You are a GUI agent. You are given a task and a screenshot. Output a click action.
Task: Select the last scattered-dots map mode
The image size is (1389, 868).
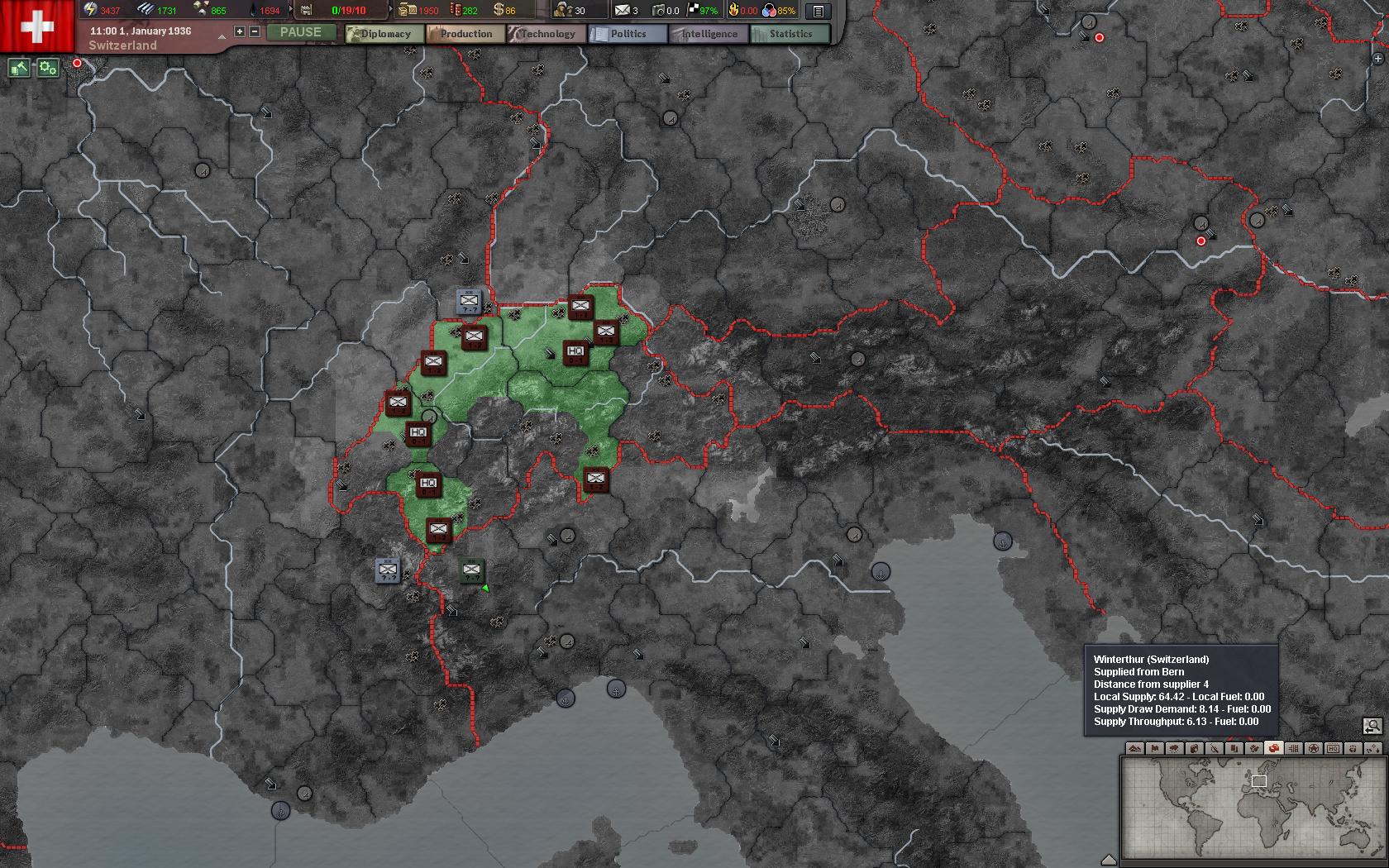1373,748
